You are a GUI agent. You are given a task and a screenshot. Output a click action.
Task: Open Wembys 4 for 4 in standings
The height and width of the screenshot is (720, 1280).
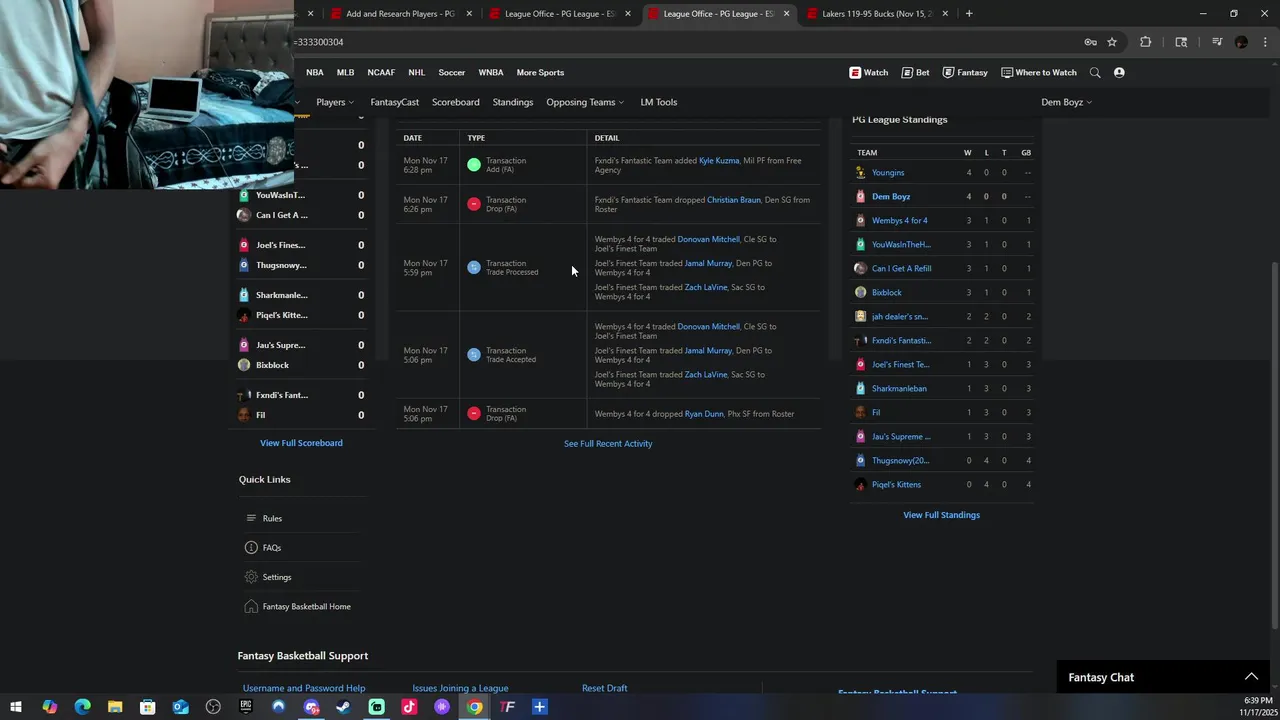[x=900, y=220]
